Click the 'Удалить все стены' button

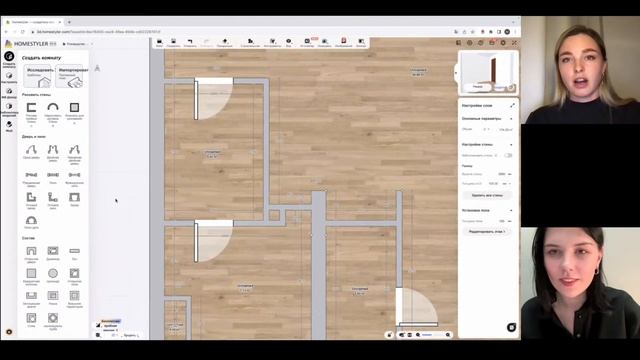point(487,196)
